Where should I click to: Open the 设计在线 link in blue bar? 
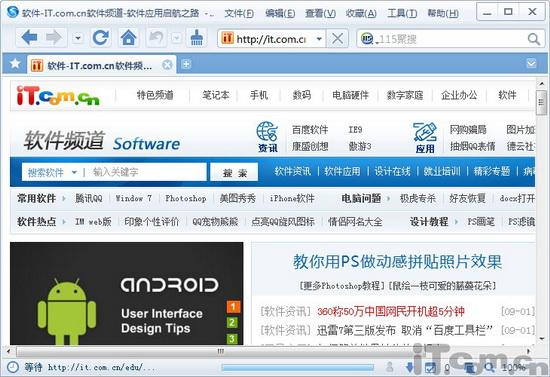click(x=392, y=171)
